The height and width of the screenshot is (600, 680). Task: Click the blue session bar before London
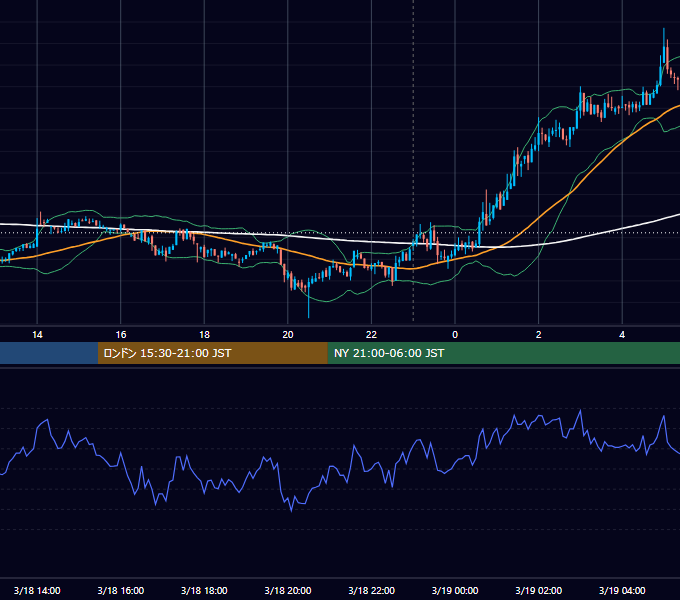(x=49, y=353)
